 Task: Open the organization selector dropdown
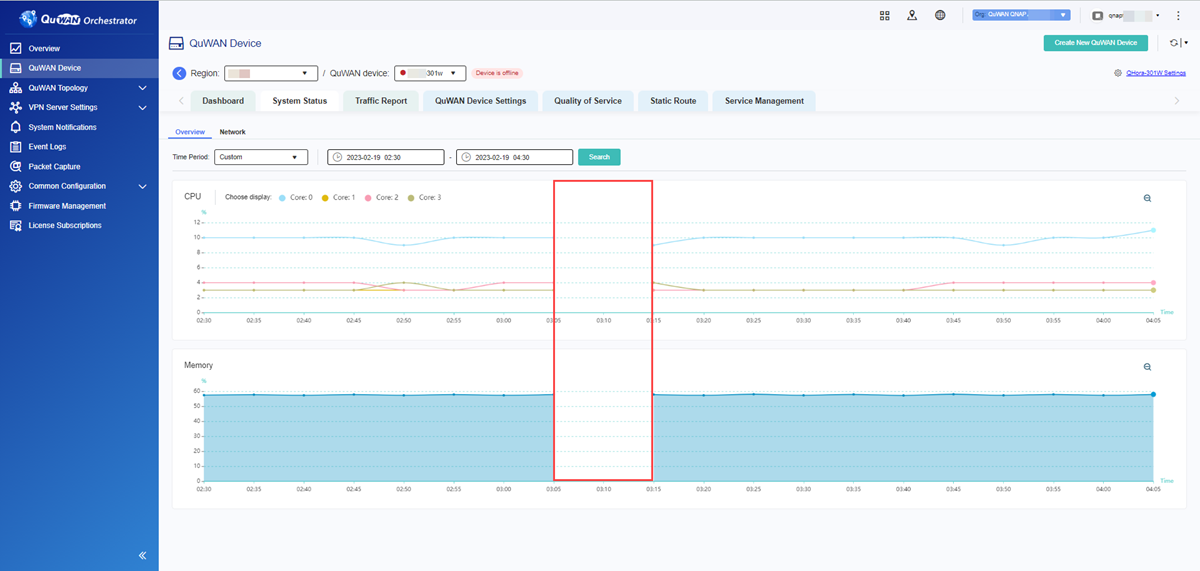point(1021,15)
